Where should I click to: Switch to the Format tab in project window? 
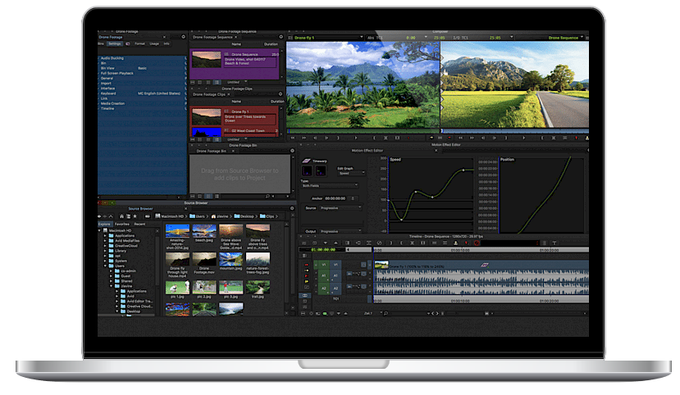140,44
